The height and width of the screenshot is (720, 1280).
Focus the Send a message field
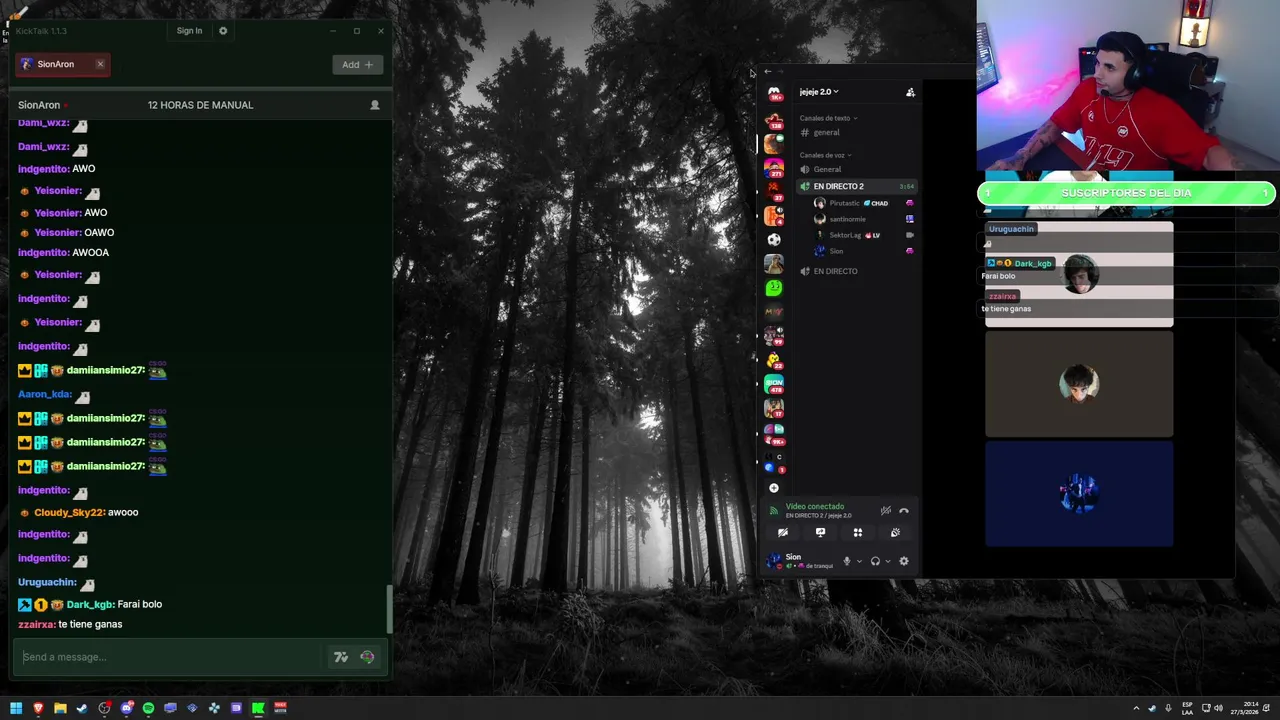170,657
